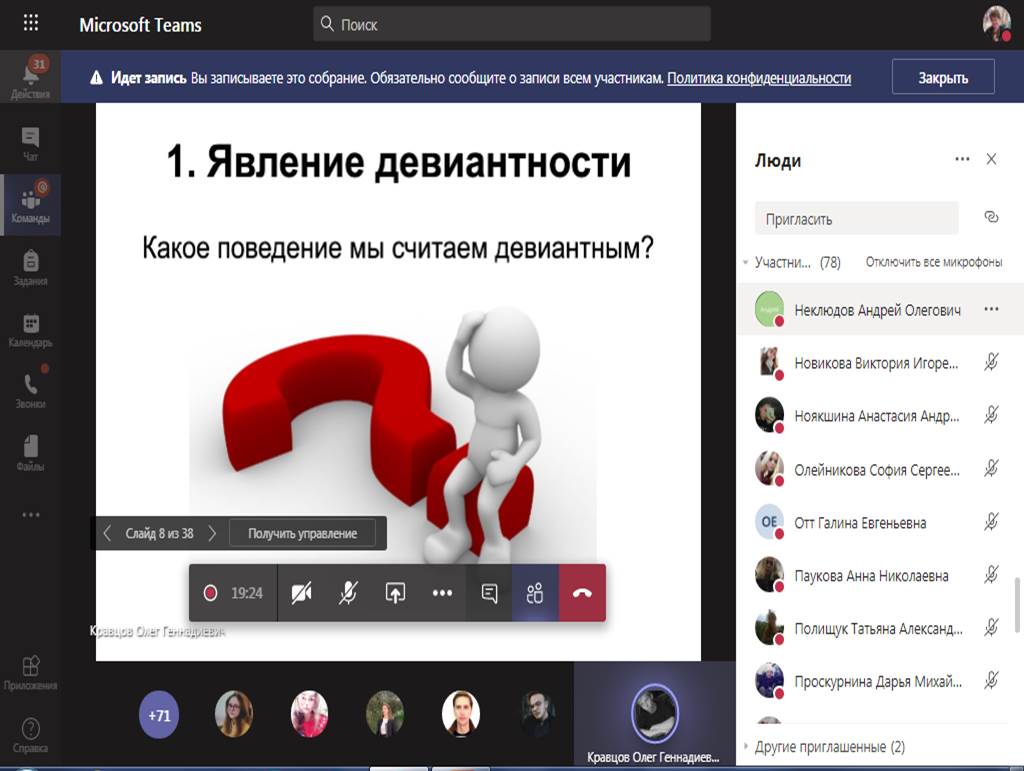The image size is (1024, 771).
Task: Toggle the participants panel button
Action: pos(535,593)
